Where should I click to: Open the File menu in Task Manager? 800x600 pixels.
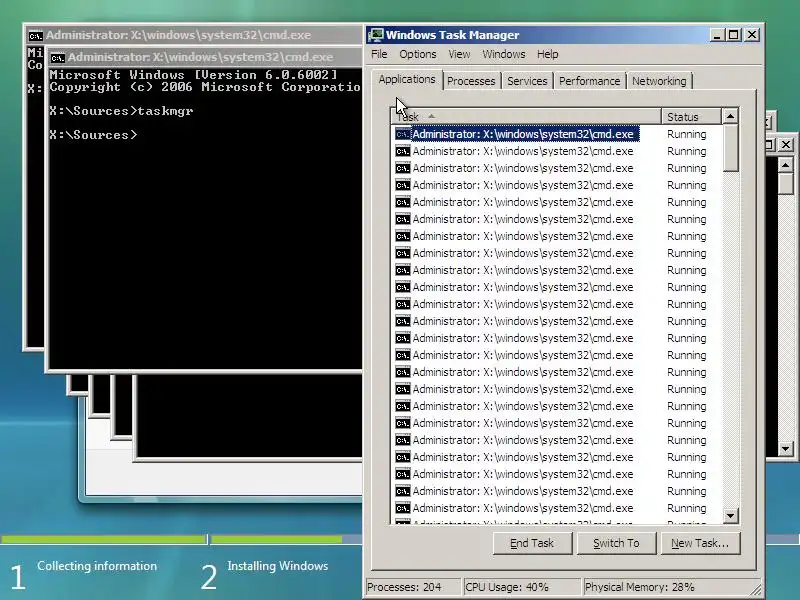(379, 54)
